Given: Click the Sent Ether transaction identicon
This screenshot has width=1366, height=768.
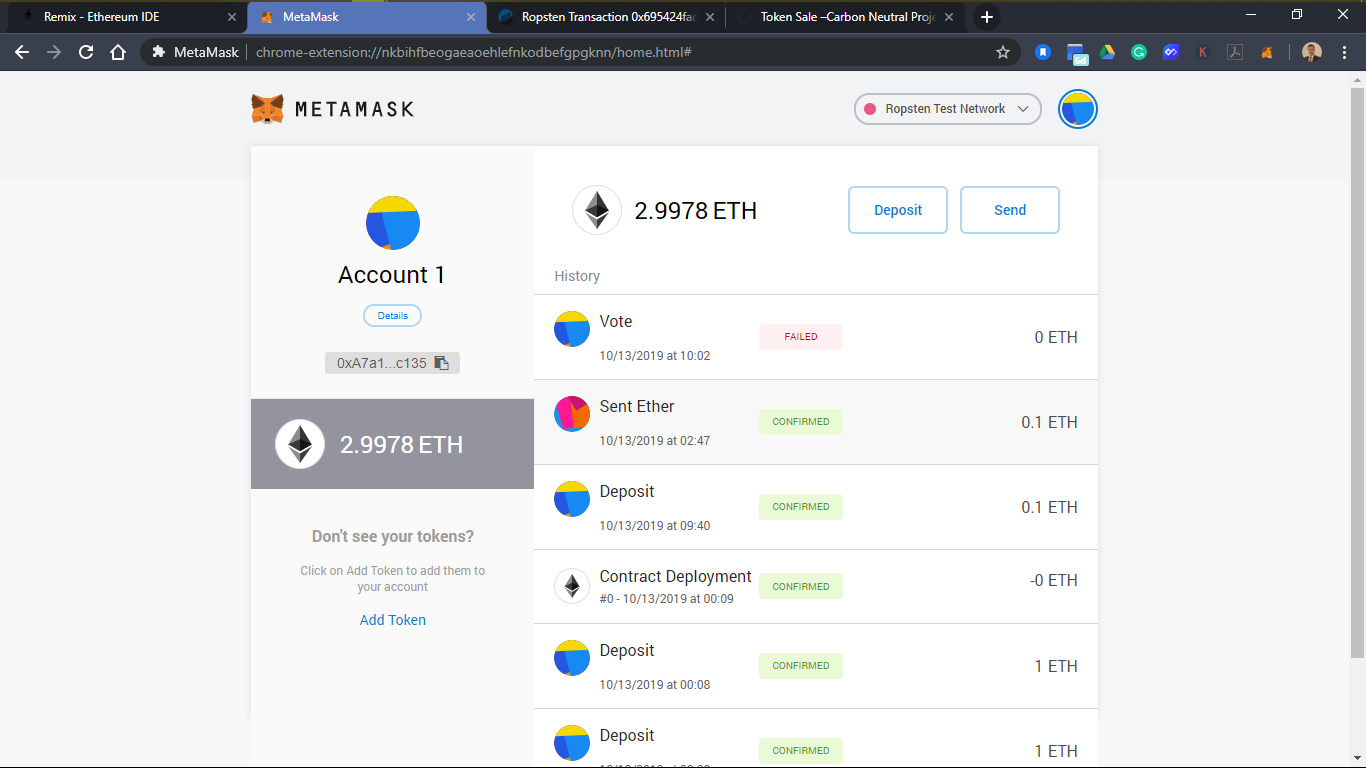Looking at the screenshot, I should point(572,414).
